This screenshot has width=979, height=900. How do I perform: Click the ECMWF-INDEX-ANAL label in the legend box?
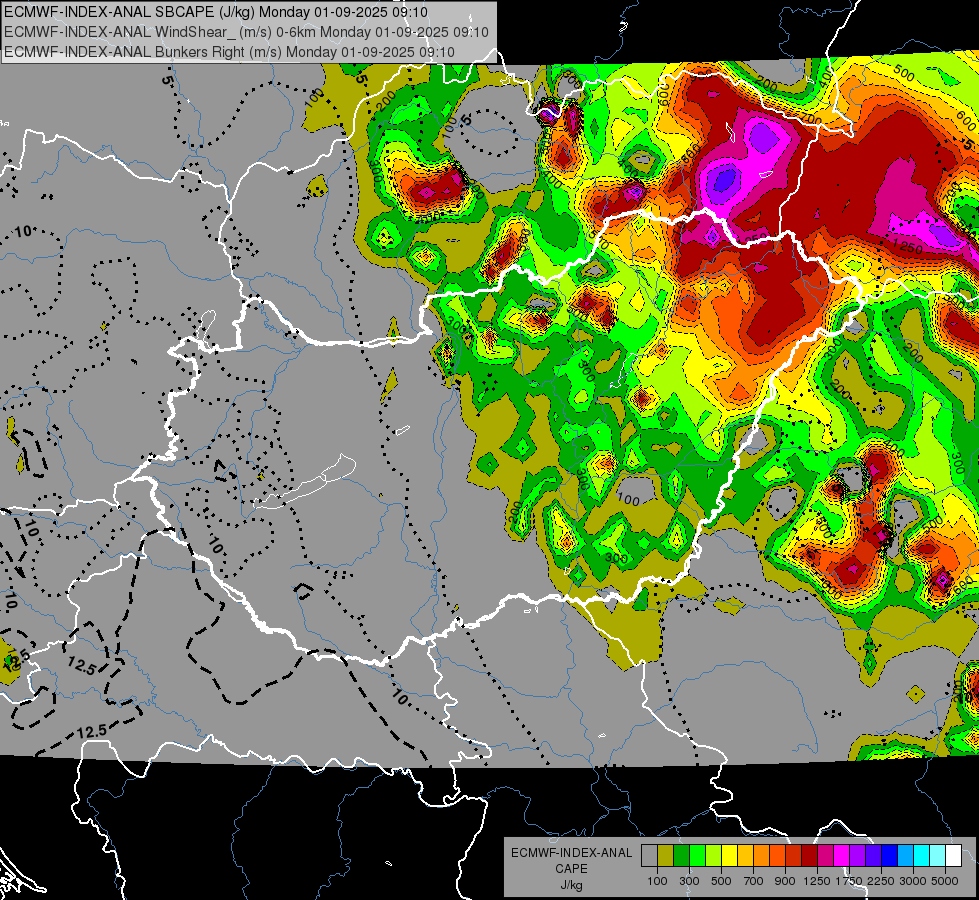(571, 853)
